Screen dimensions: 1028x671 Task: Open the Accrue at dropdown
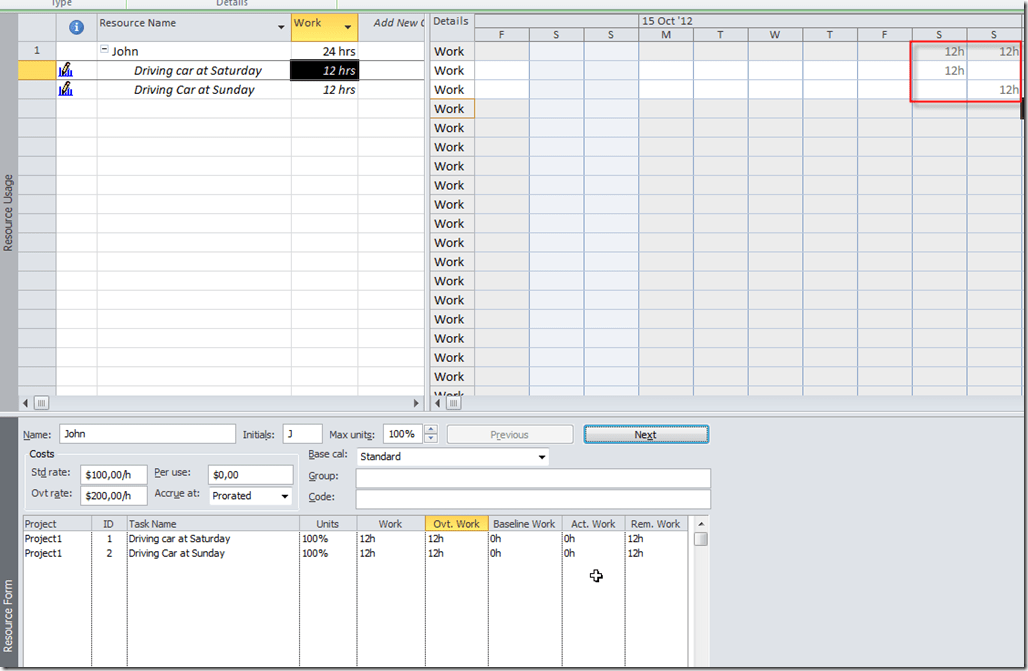point(285,496)
